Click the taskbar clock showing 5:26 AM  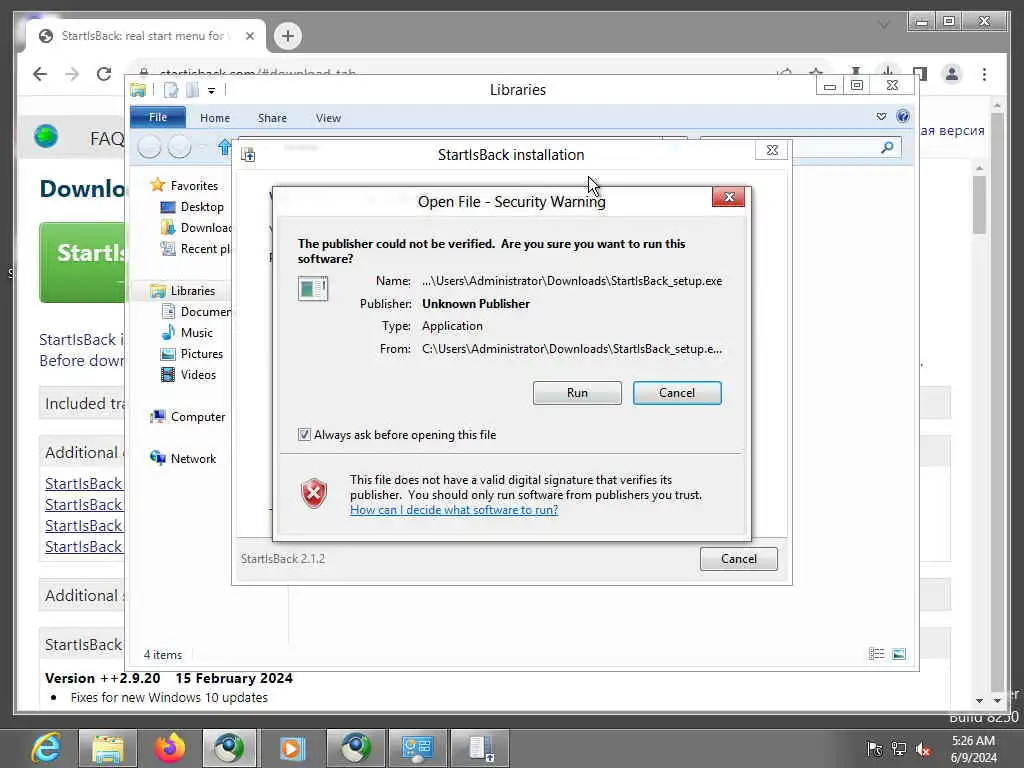point(973,749)
